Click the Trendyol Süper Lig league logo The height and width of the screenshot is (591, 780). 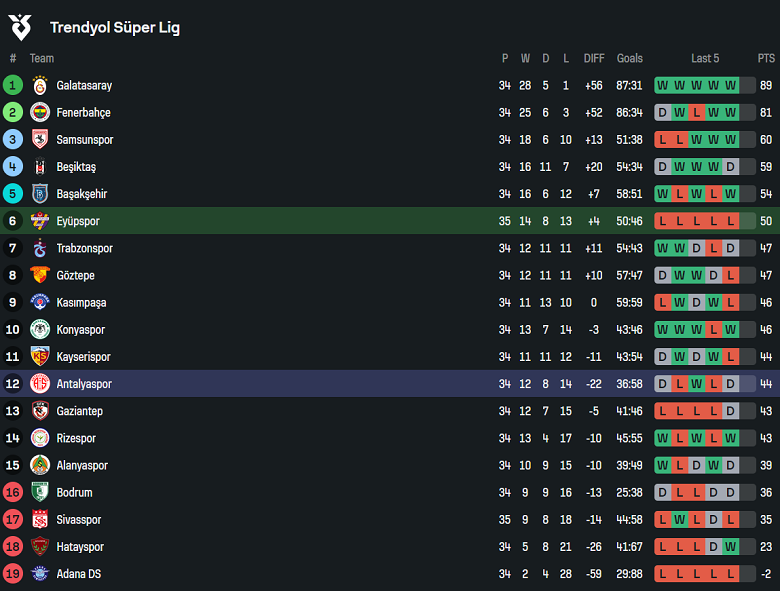[x=20, y=27]
